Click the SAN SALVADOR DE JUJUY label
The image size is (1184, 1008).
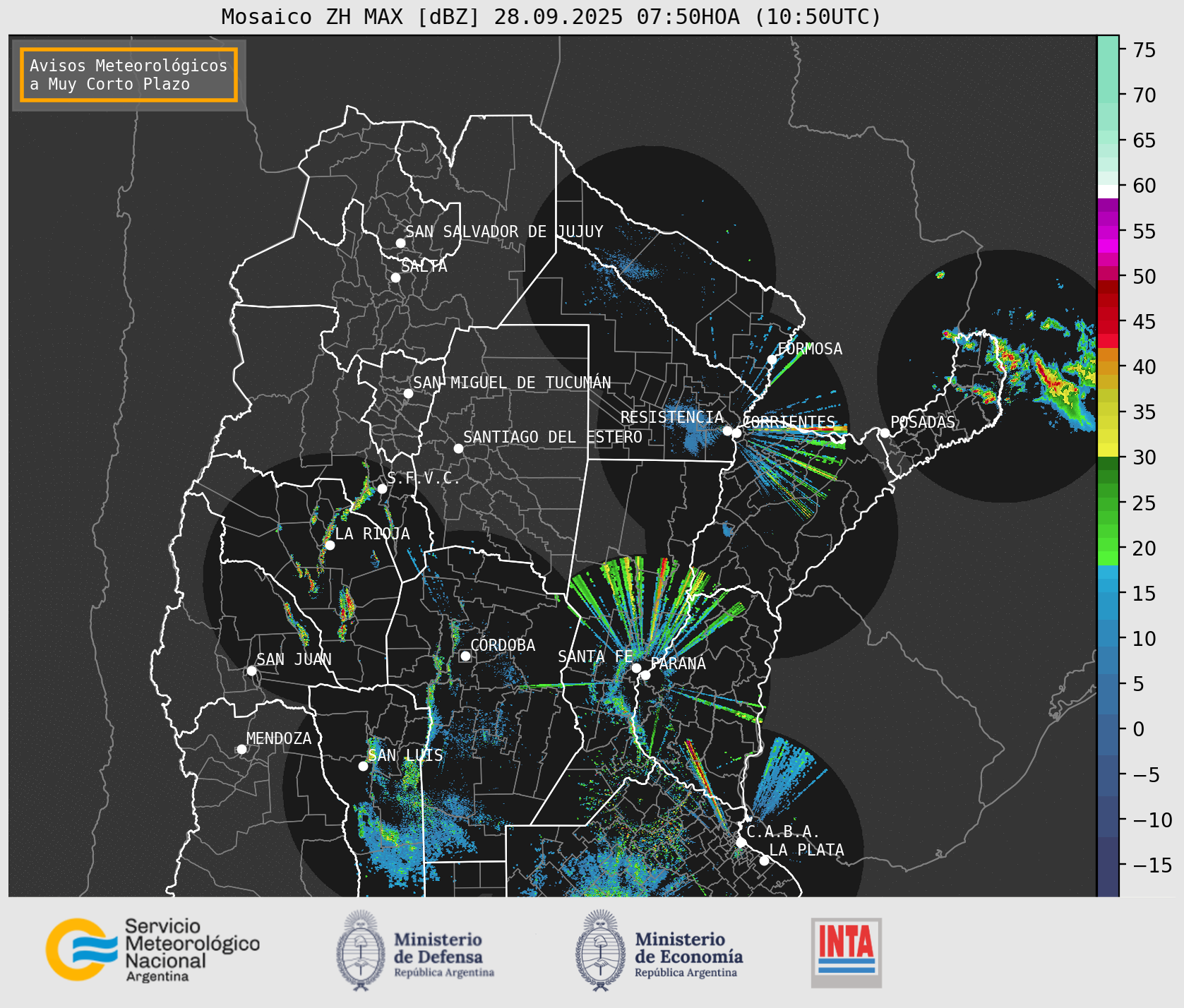click(x=504, y=232)
